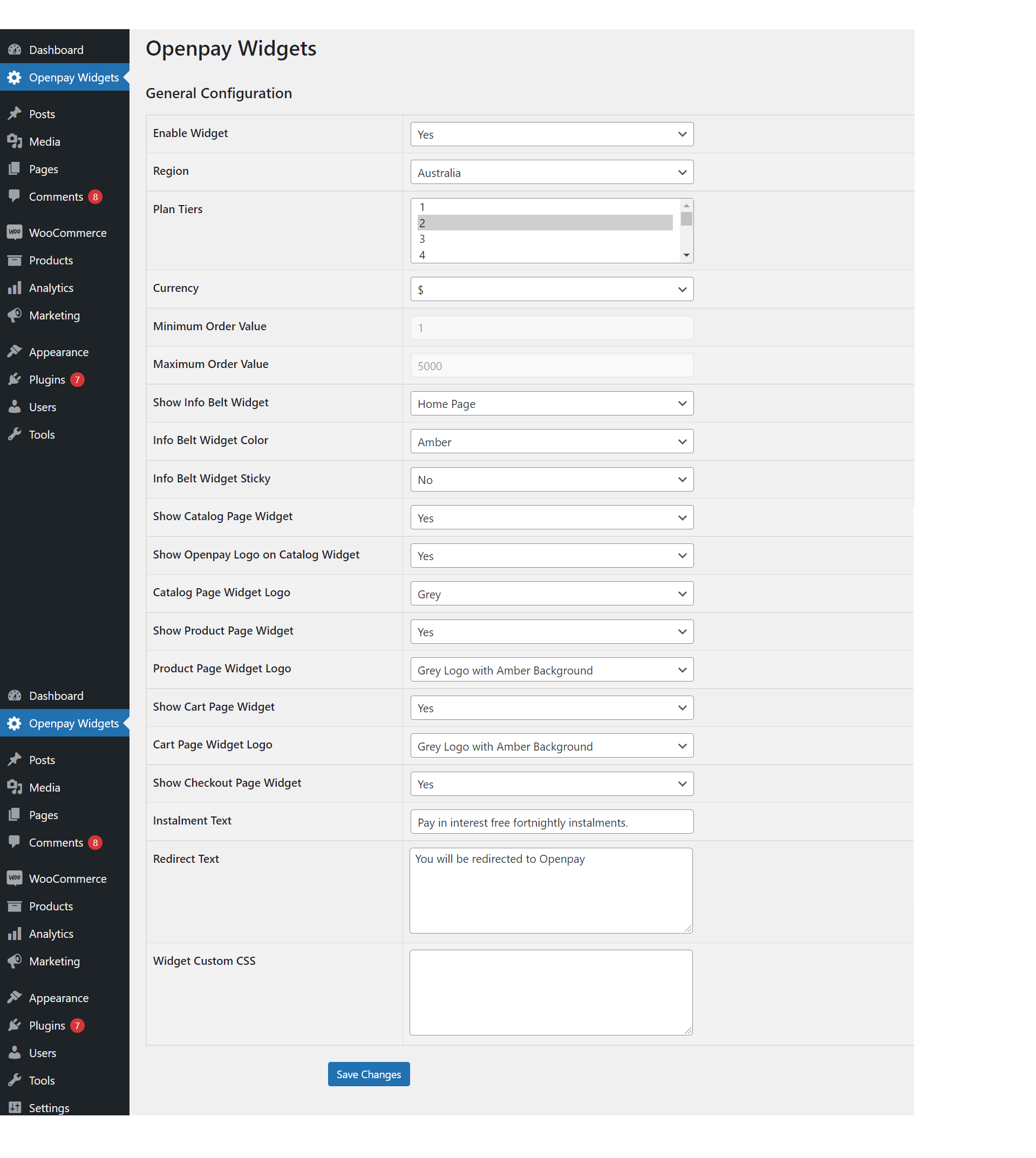Image resolution: width=1036 pixels, height=1158 pixels.
Task: Open the Enable Widget dropdown
Action: coord(551,134)
